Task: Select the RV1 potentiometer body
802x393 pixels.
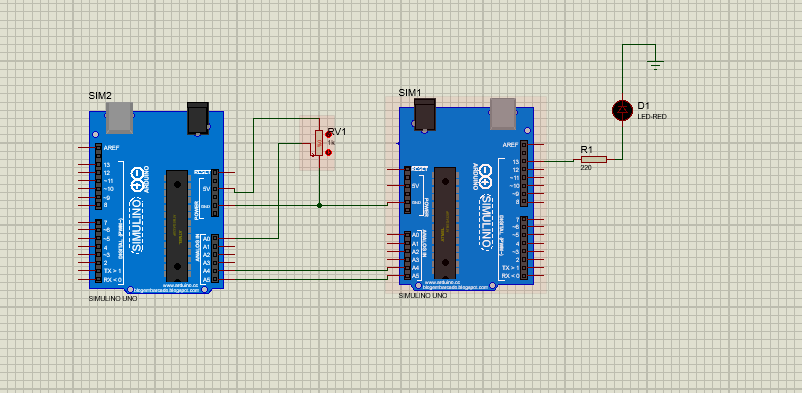Action: tap(319, 143)
